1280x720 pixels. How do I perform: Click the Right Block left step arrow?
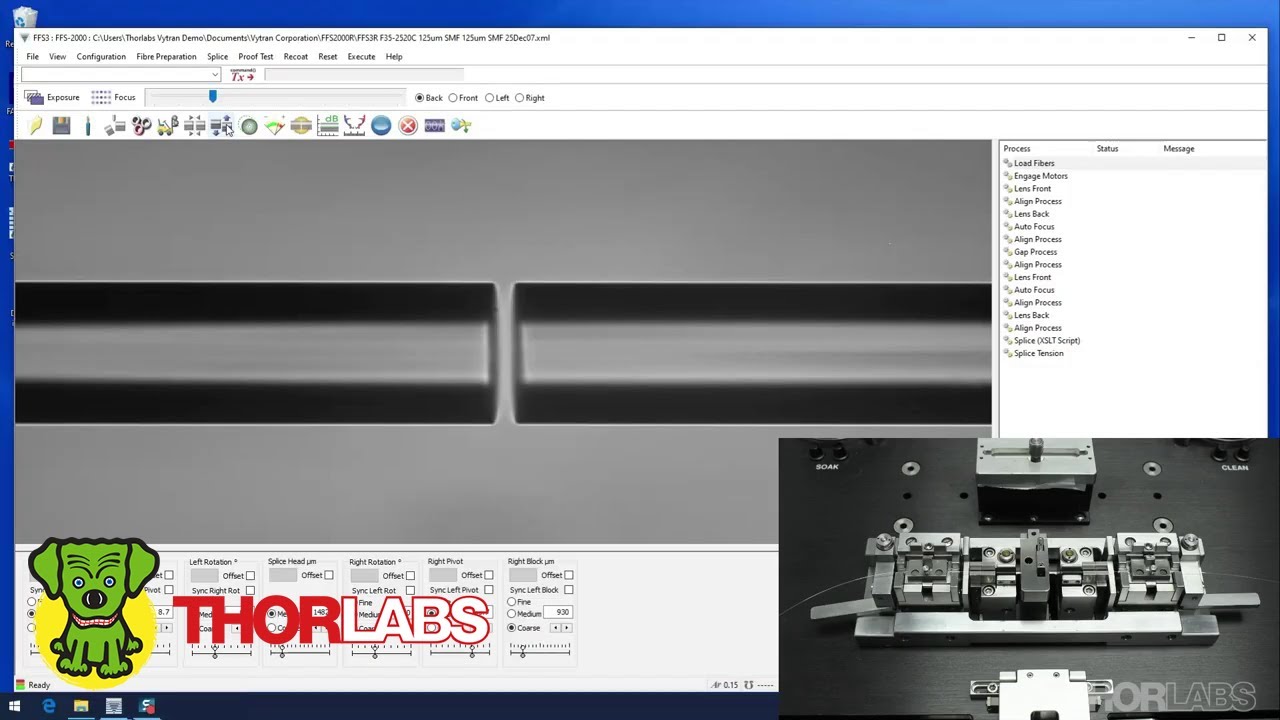point(556,628)
